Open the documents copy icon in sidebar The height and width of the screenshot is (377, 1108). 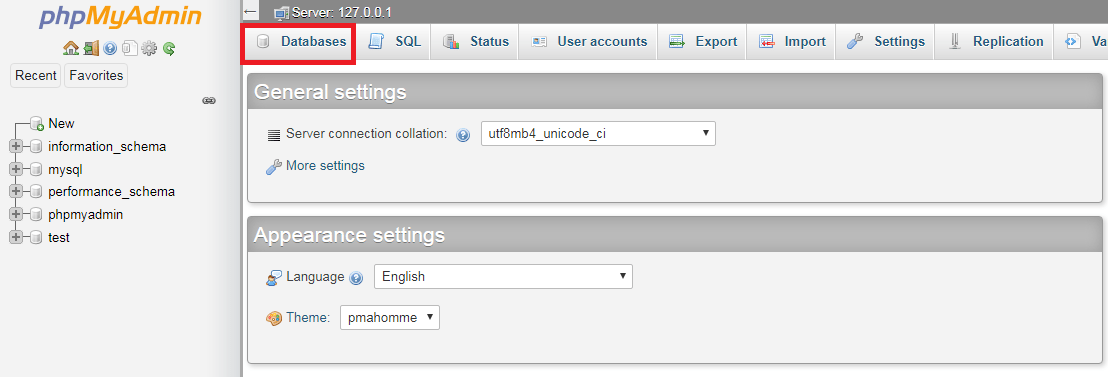[x=129, y=48]
